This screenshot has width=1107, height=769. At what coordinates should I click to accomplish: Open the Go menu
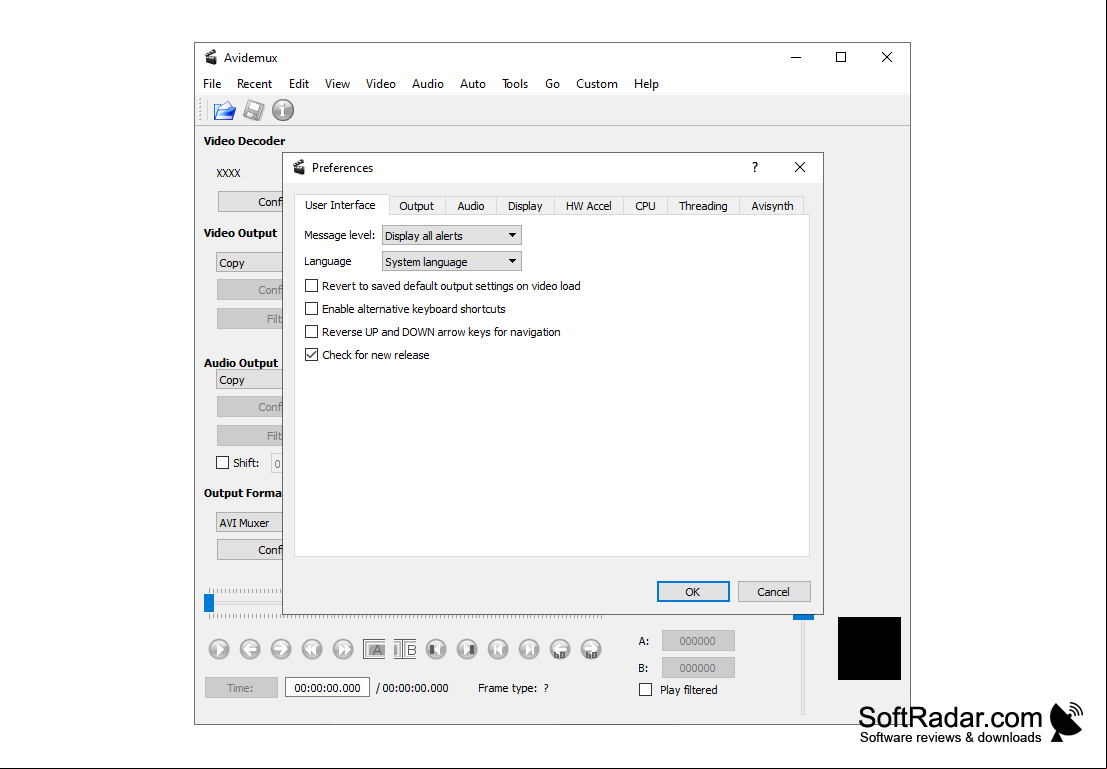pyautogui.click(x=552, y=83)
